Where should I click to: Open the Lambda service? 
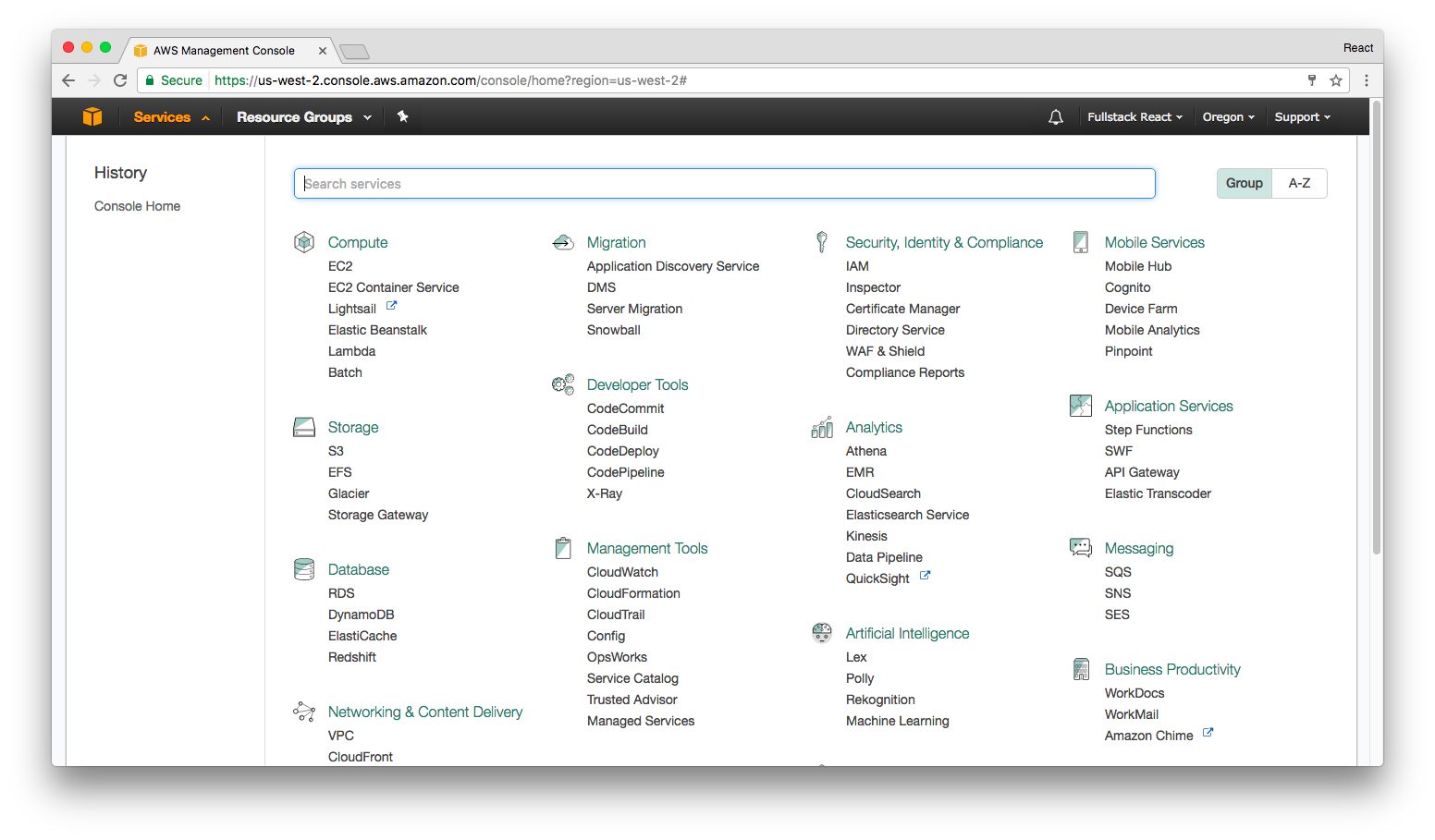tap(351, 351)
